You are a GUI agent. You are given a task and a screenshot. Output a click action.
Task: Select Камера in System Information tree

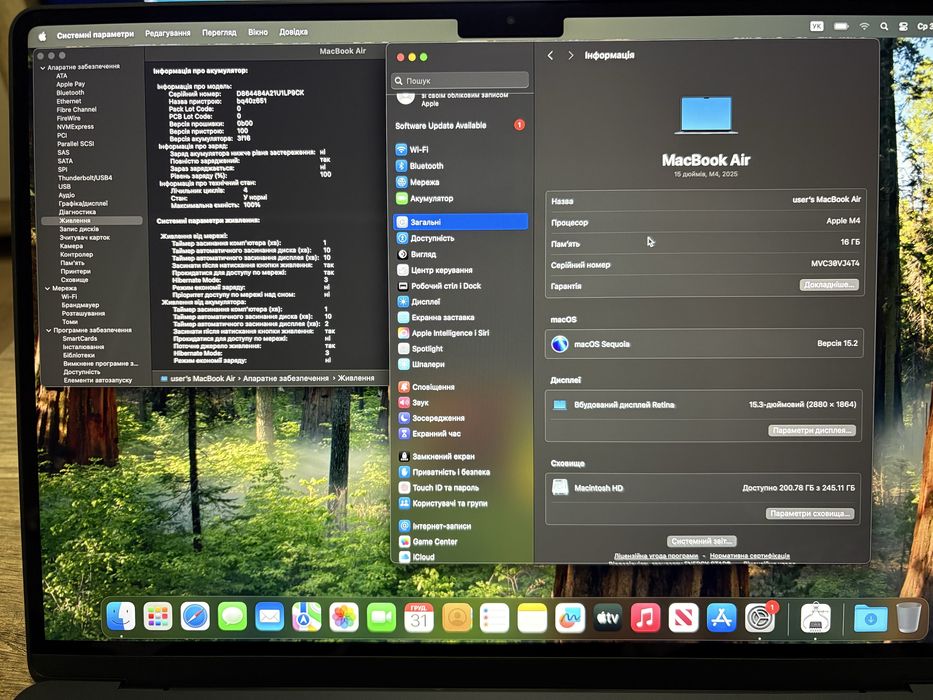point(71,246)
